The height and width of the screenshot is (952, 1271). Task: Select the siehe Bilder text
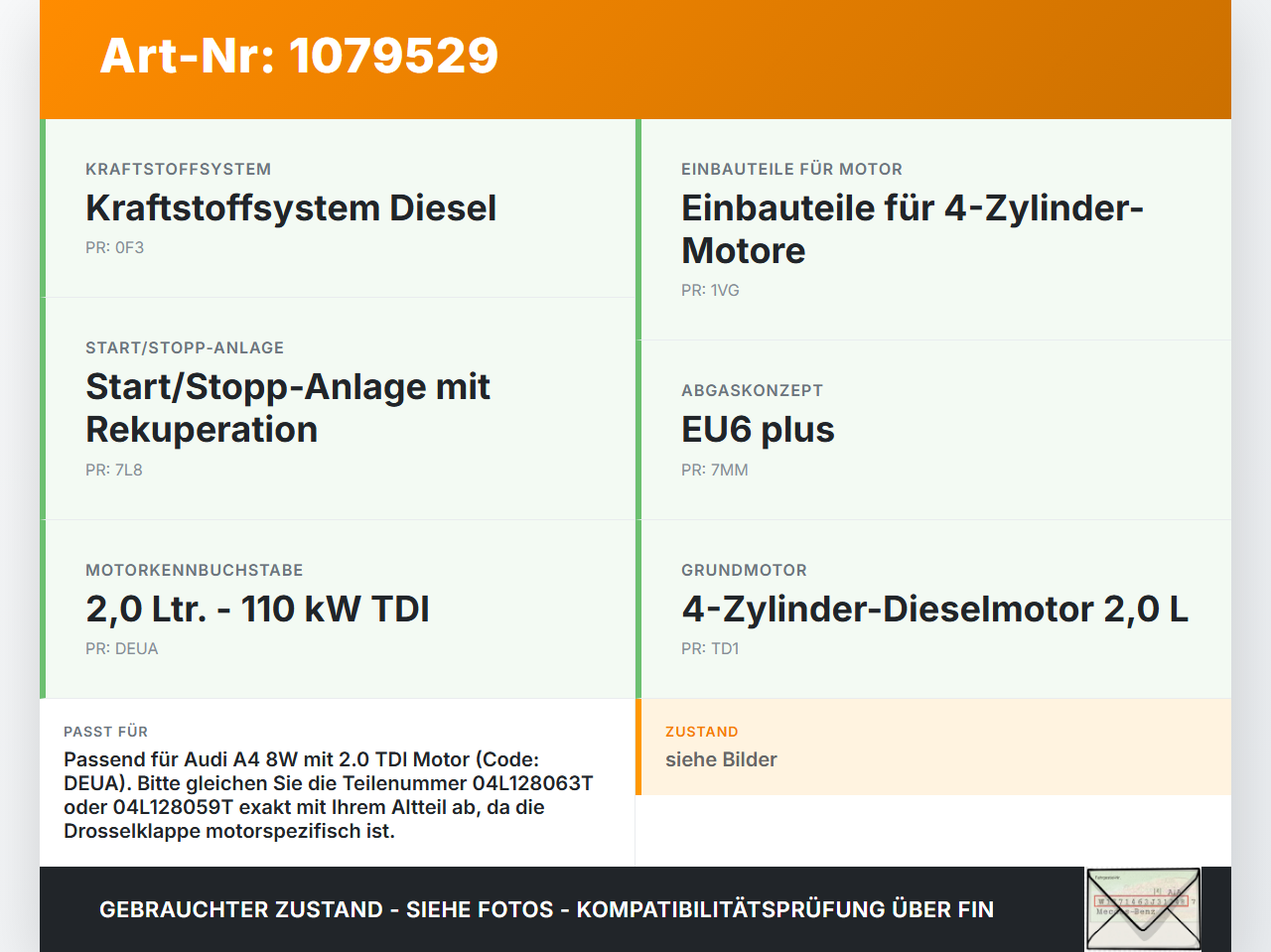coord(721,759)
